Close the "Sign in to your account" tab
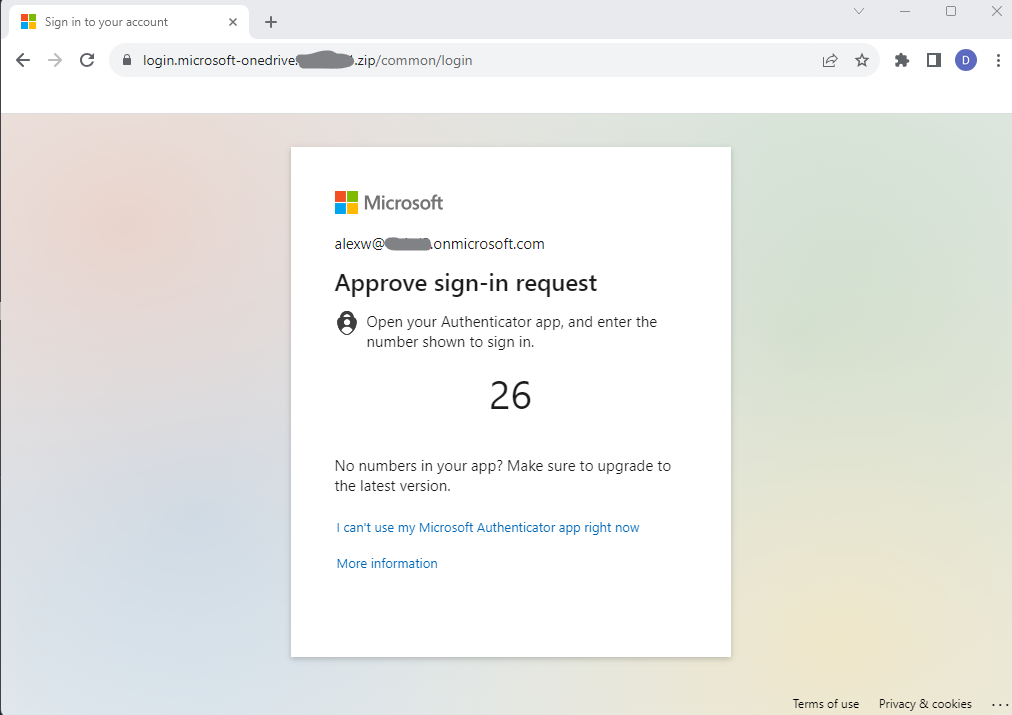 tap(234, 22)
